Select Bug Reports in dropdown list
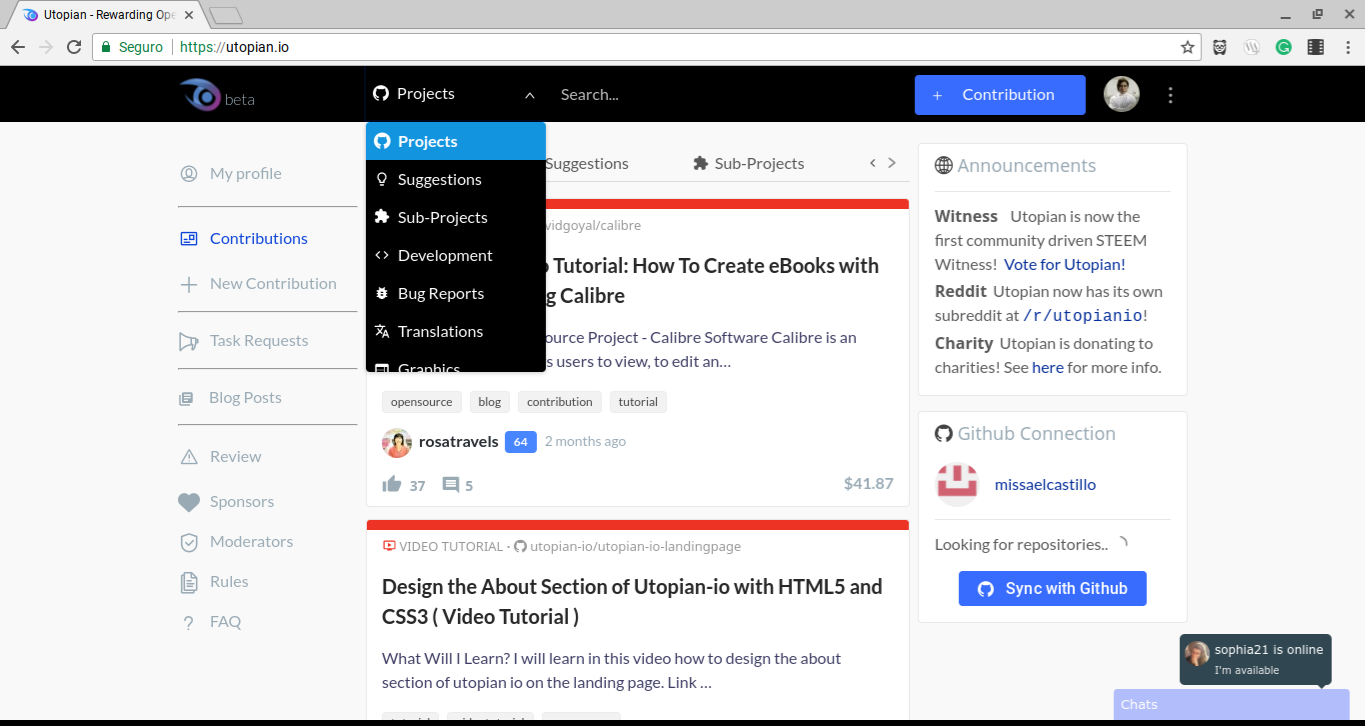1365x726 pixels. [x=456, y=293]
